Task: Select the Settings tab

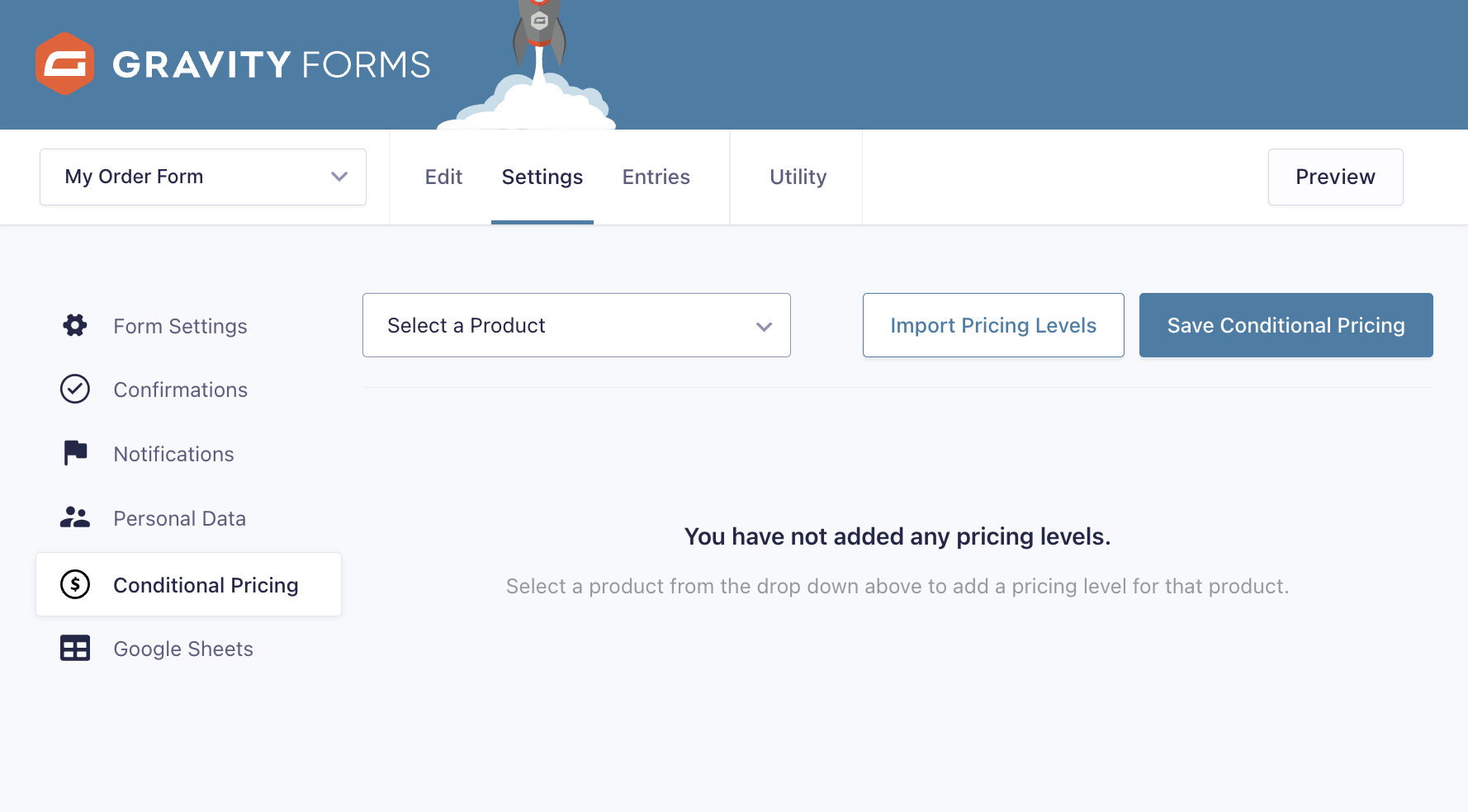Action: tap(542, 177)
